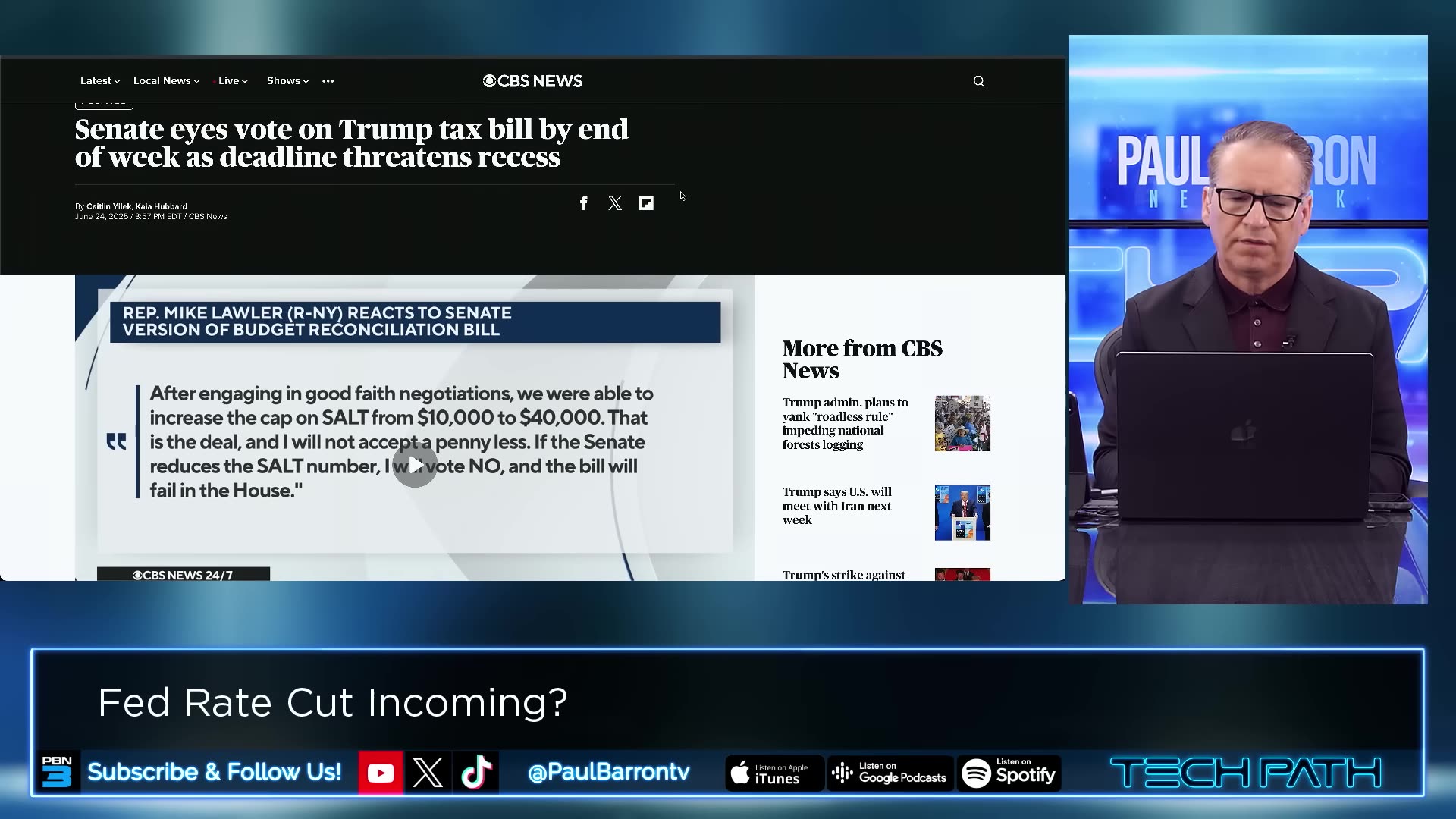Click the YouTube icon in banner

(381, 773)
